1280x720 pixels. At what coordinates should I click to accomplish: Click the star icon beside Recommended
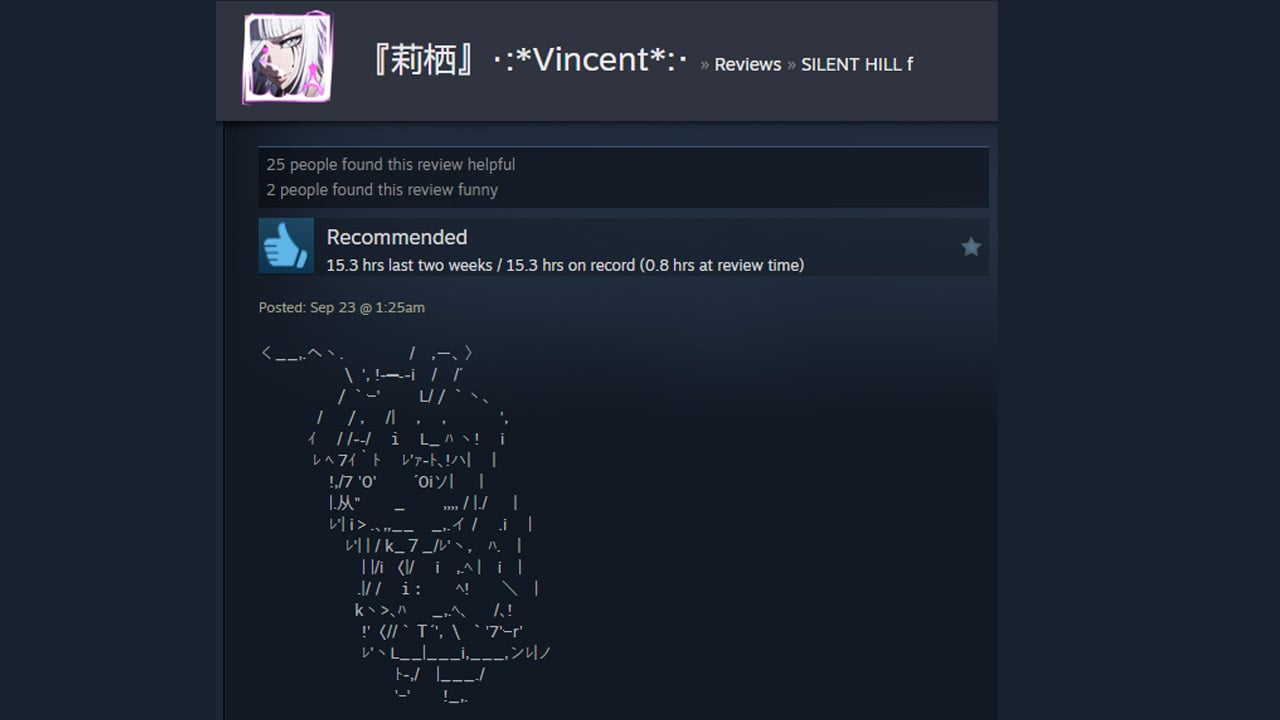pos(971,247)
